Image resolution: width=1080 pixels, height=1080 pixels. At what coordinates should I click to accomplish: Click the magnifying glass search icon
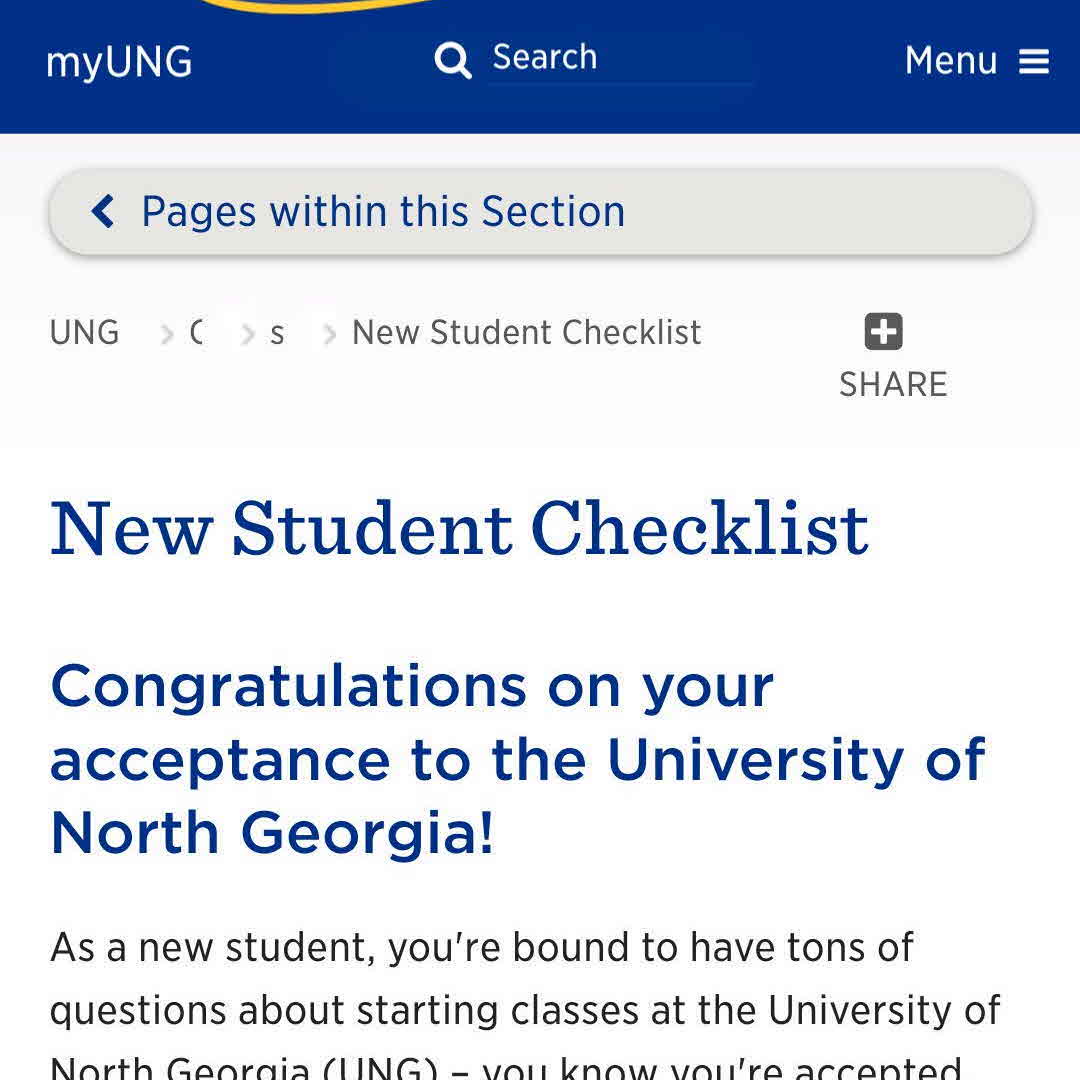(452, 60)
